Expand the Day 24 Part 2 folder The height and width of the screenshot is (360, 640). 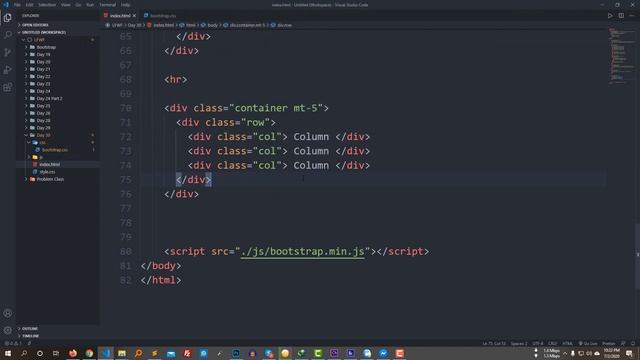(x=57, y=98)
